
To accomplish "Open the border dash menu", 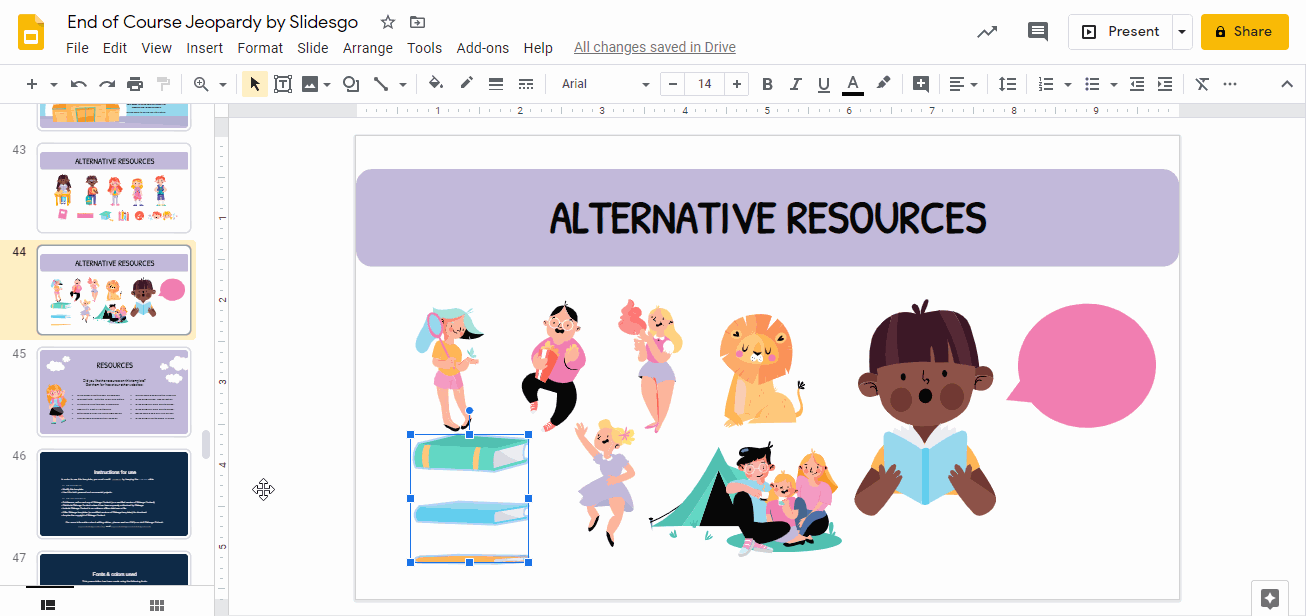I will [x=526, y=84].
